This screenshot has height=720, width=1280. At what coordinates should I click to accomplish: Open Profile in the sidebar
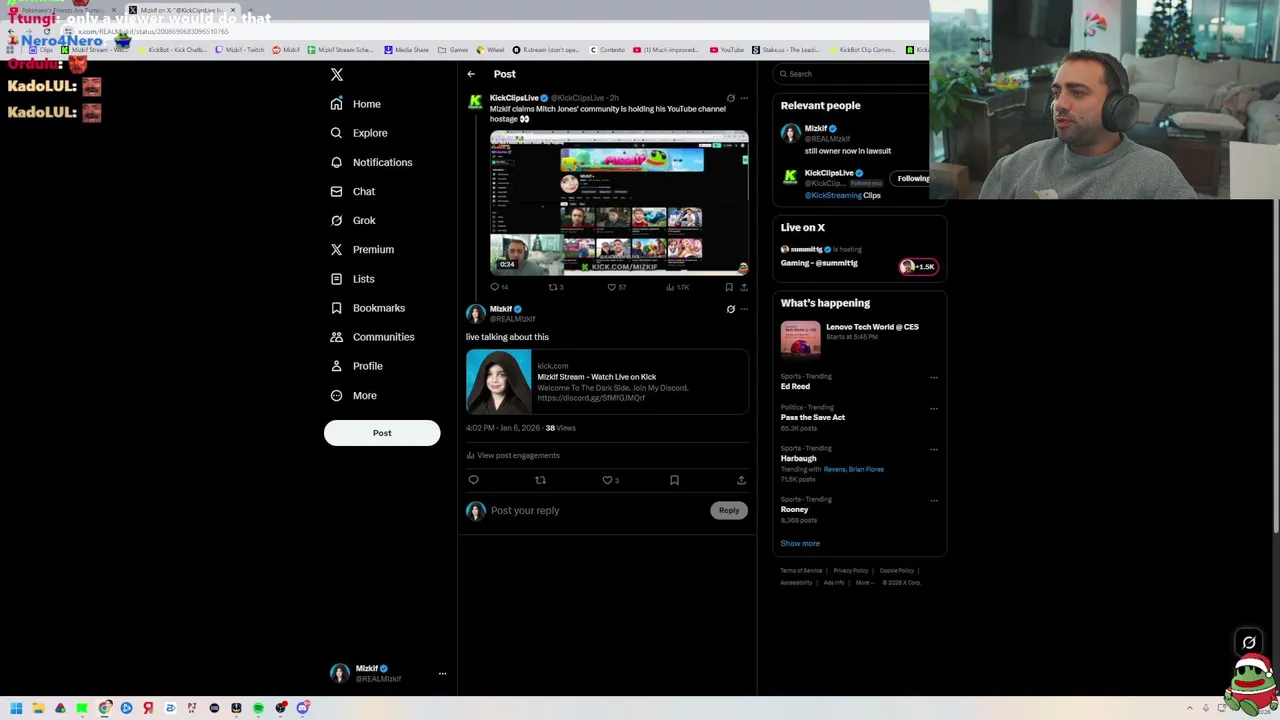[356, 366]
